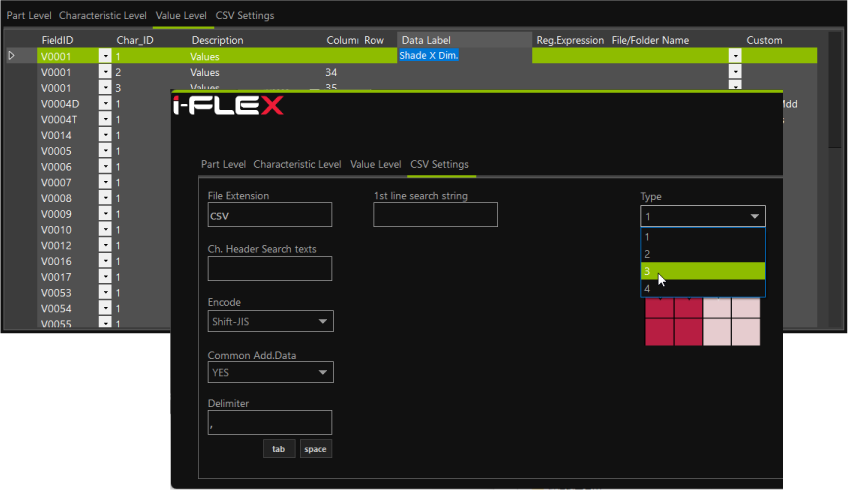
Task: Open the Encode Shift-JIS dropdown
Action: tap(322, 321)
